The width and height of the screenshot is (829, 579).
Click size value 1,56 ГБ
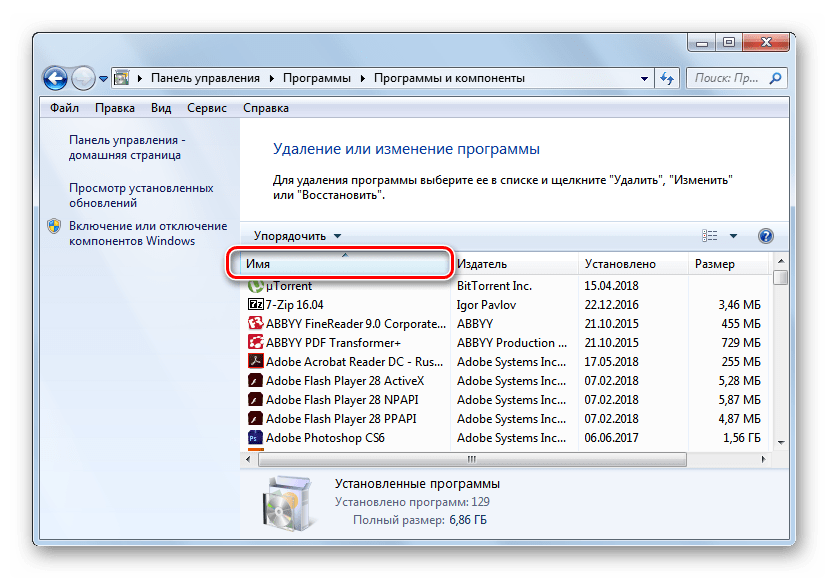[742, 438]
